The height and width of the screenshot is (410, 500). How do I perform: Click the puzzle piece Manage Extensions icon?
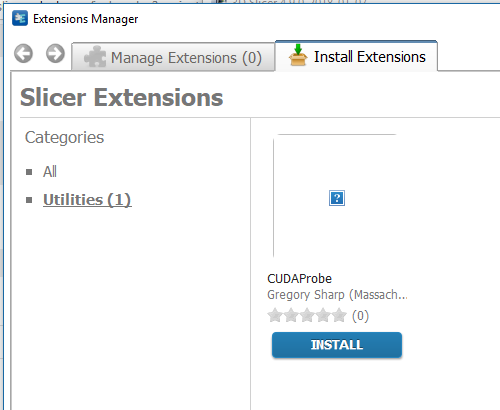pos(95,57)
